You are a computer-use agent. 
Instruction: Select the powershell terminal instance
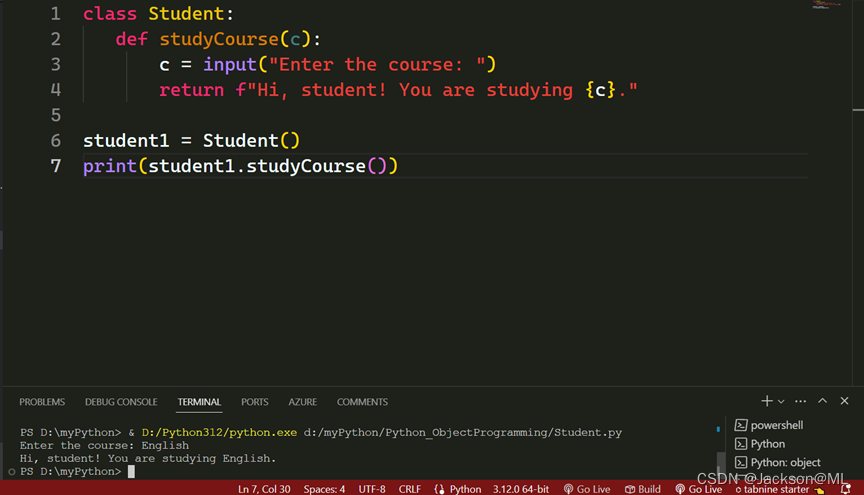(775, 425)
